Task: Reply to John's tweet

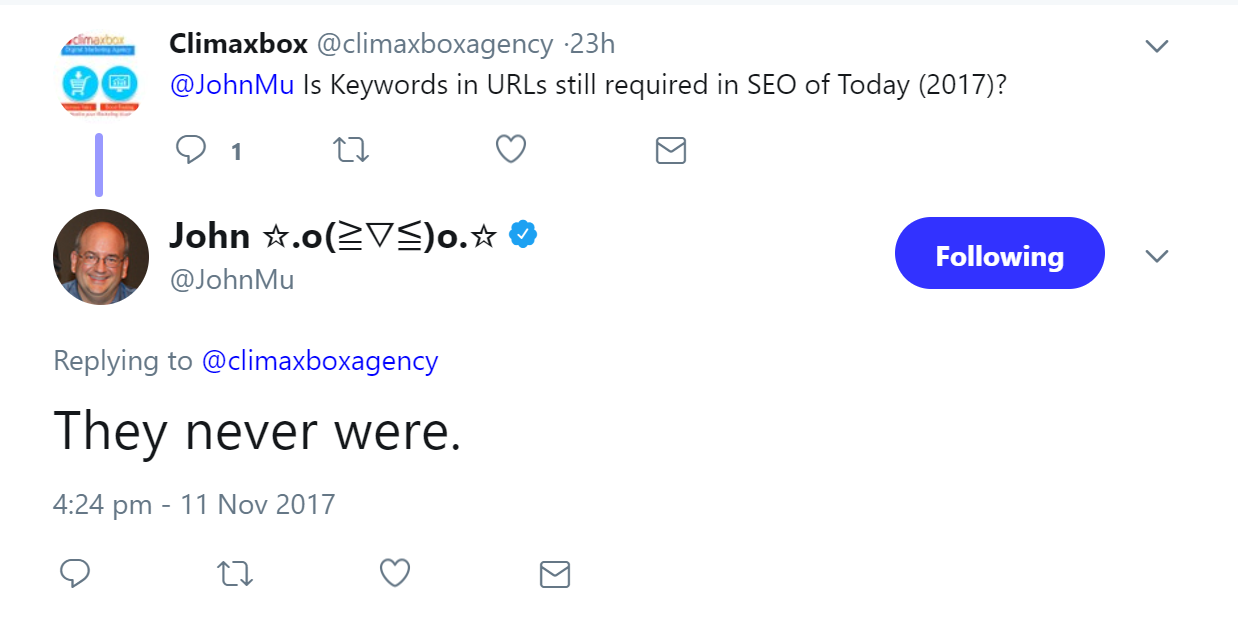Action: tap(75, 574)
